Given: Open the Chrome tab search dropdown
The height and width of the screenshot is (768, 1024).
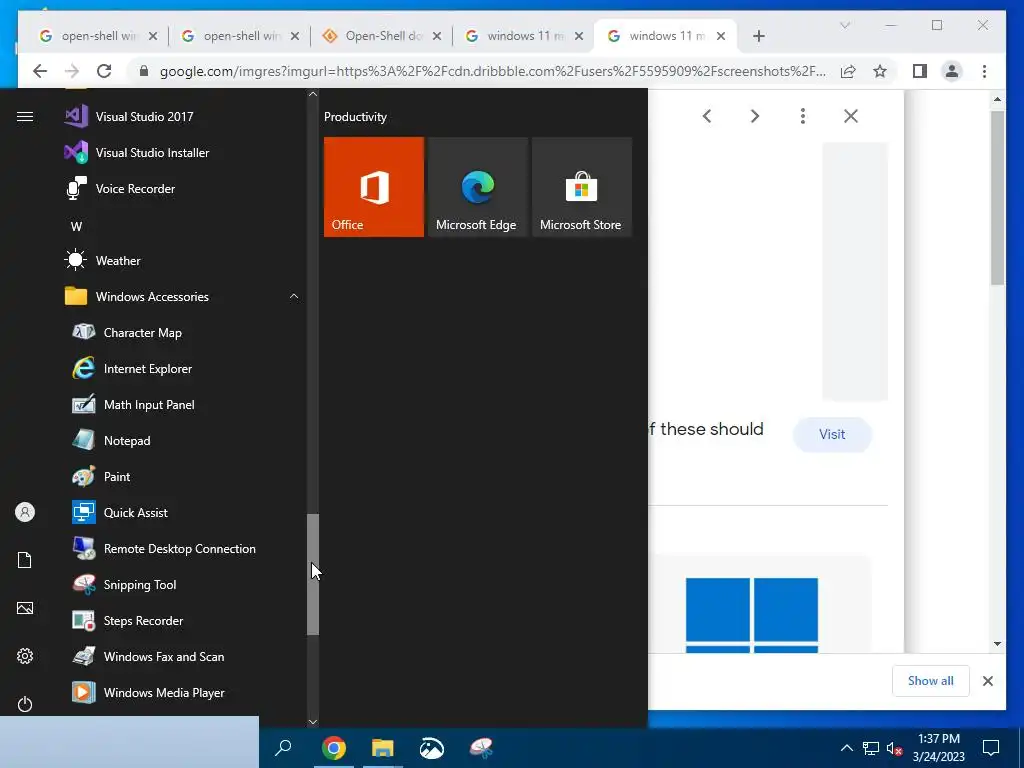Looking at the screenshot, I should tap(844, 25).
